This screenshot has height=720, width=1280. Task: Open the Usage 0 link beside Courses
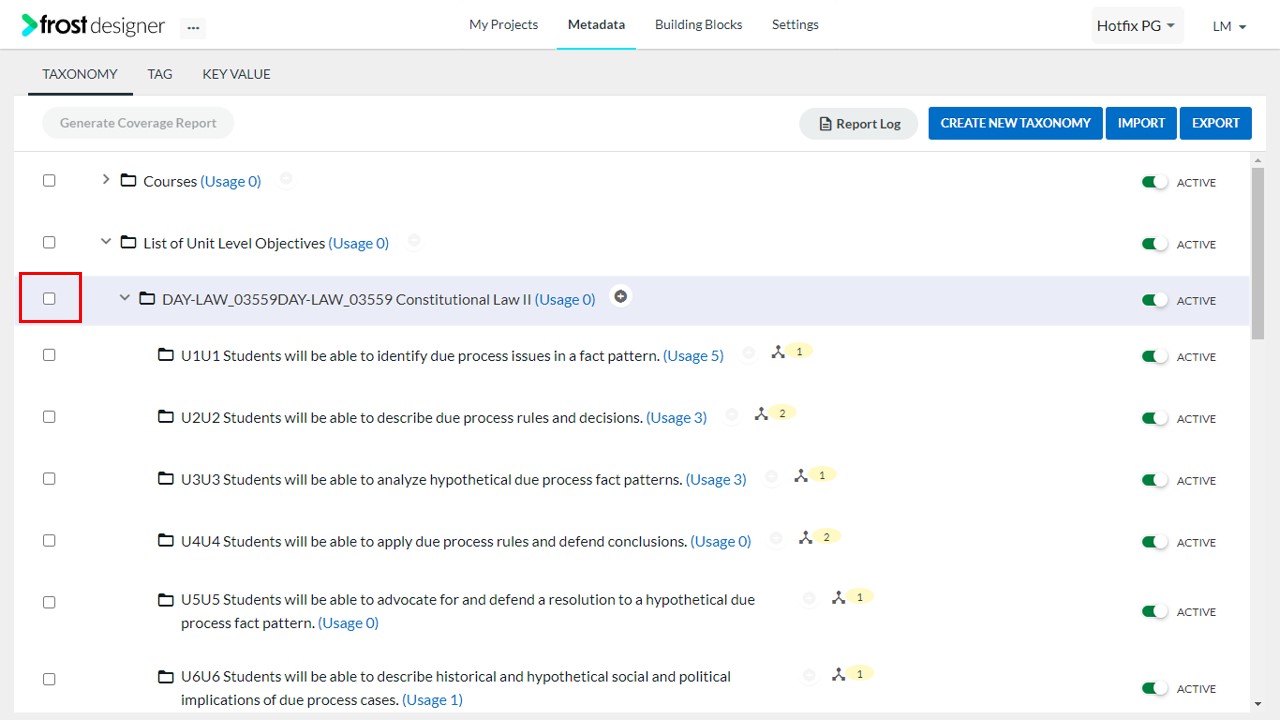(231, 182)
